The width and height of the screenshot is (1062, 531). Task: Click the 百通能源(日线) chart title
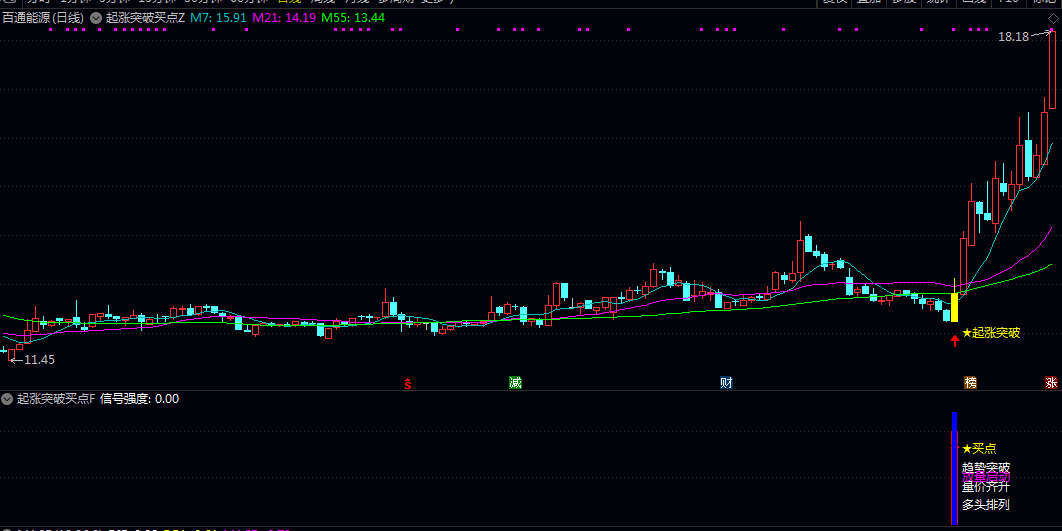43,18
